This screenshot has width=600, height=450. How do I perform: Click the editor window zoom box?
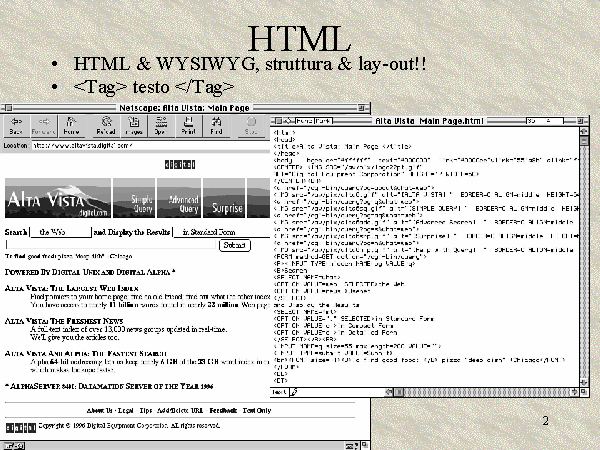pyautogui.click(x=580, y=121)
